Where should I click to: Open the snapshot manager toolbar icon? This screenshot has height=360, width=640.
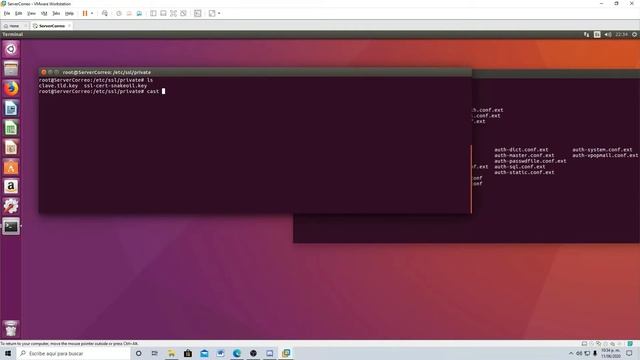coord(139,13)
